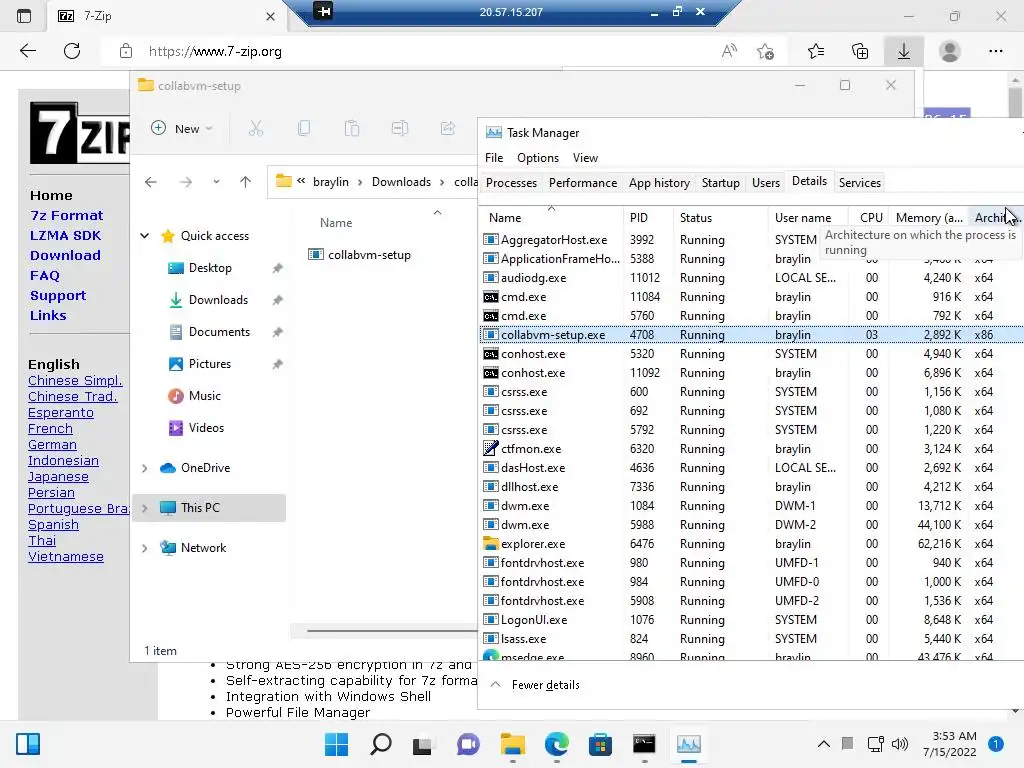Open Task Manager View menu
The height and width of the screenshot is (768, 1024).
point(585,158)
